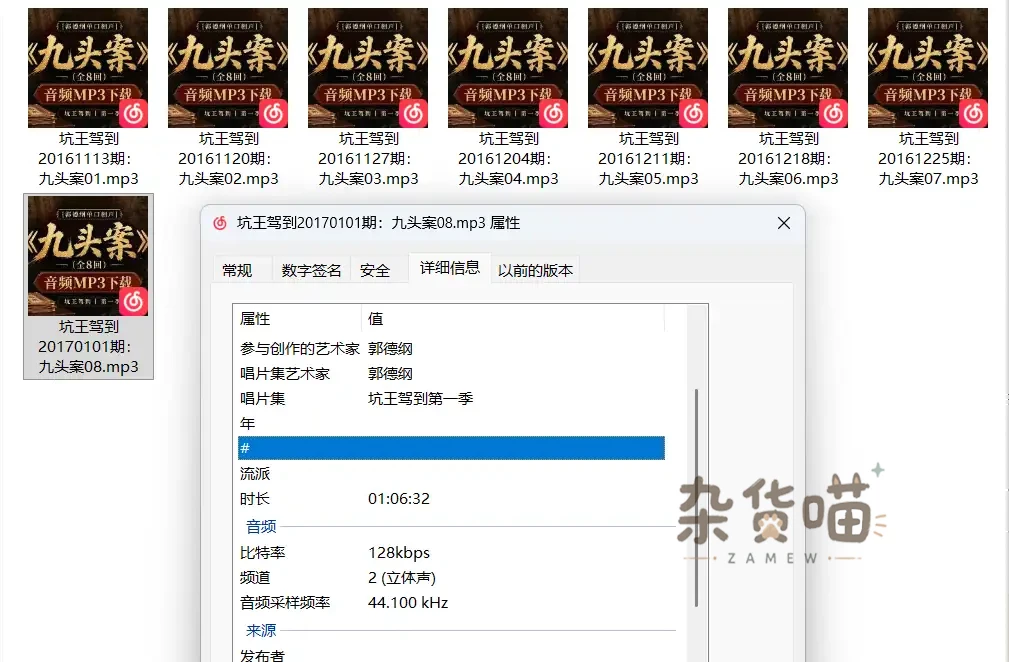Select the 九头案04.mp3 file thumbnail

pos(508,68)
